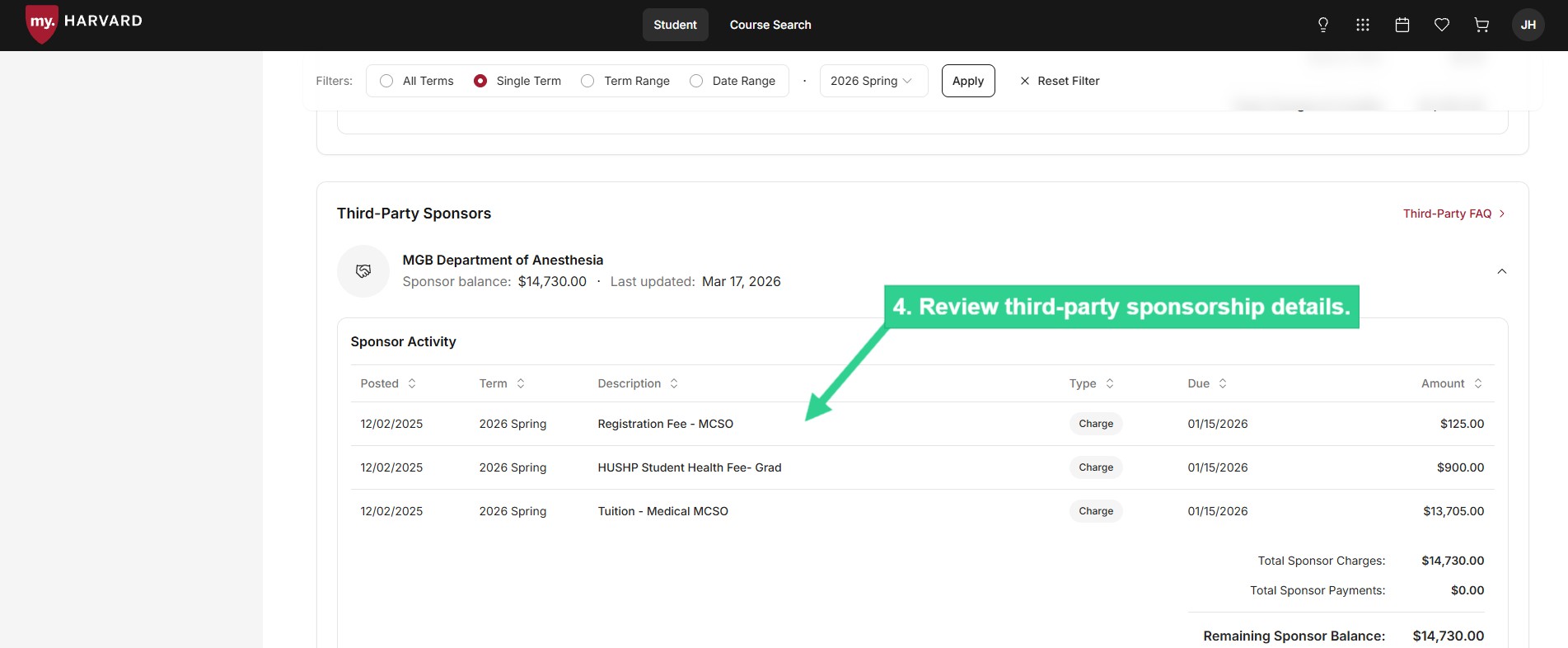Switch to the Course Search tab

click(770, 25)
